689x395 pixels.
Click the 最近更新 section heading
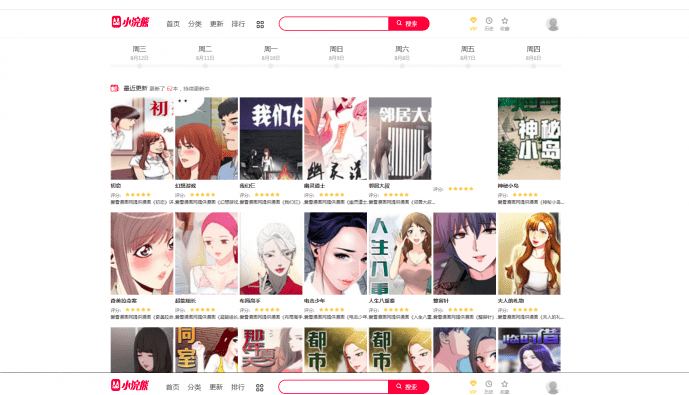[x=135, y=88]
